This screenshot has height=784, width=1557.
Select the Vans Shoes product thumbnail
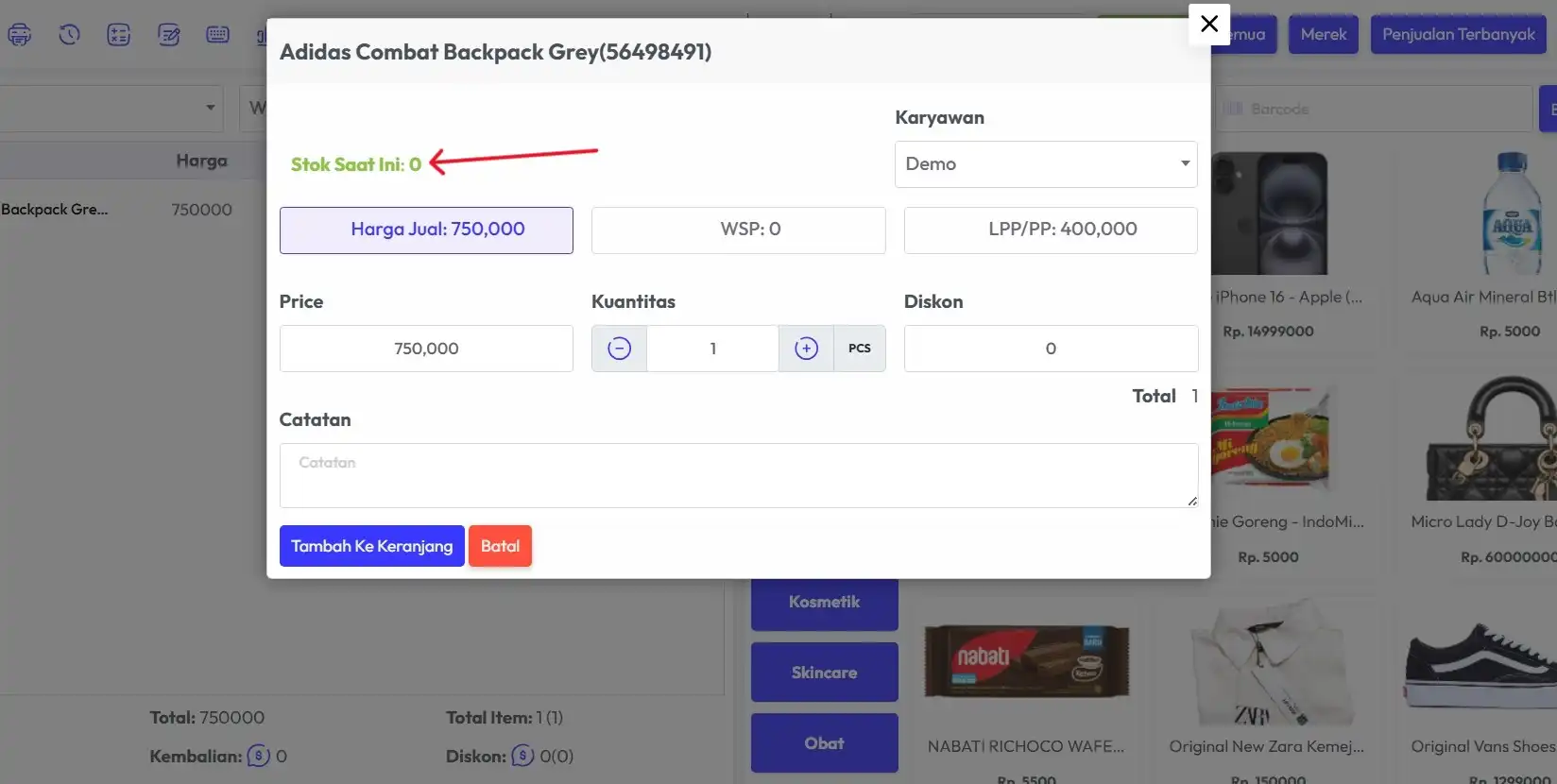[x=1481, y=666]
